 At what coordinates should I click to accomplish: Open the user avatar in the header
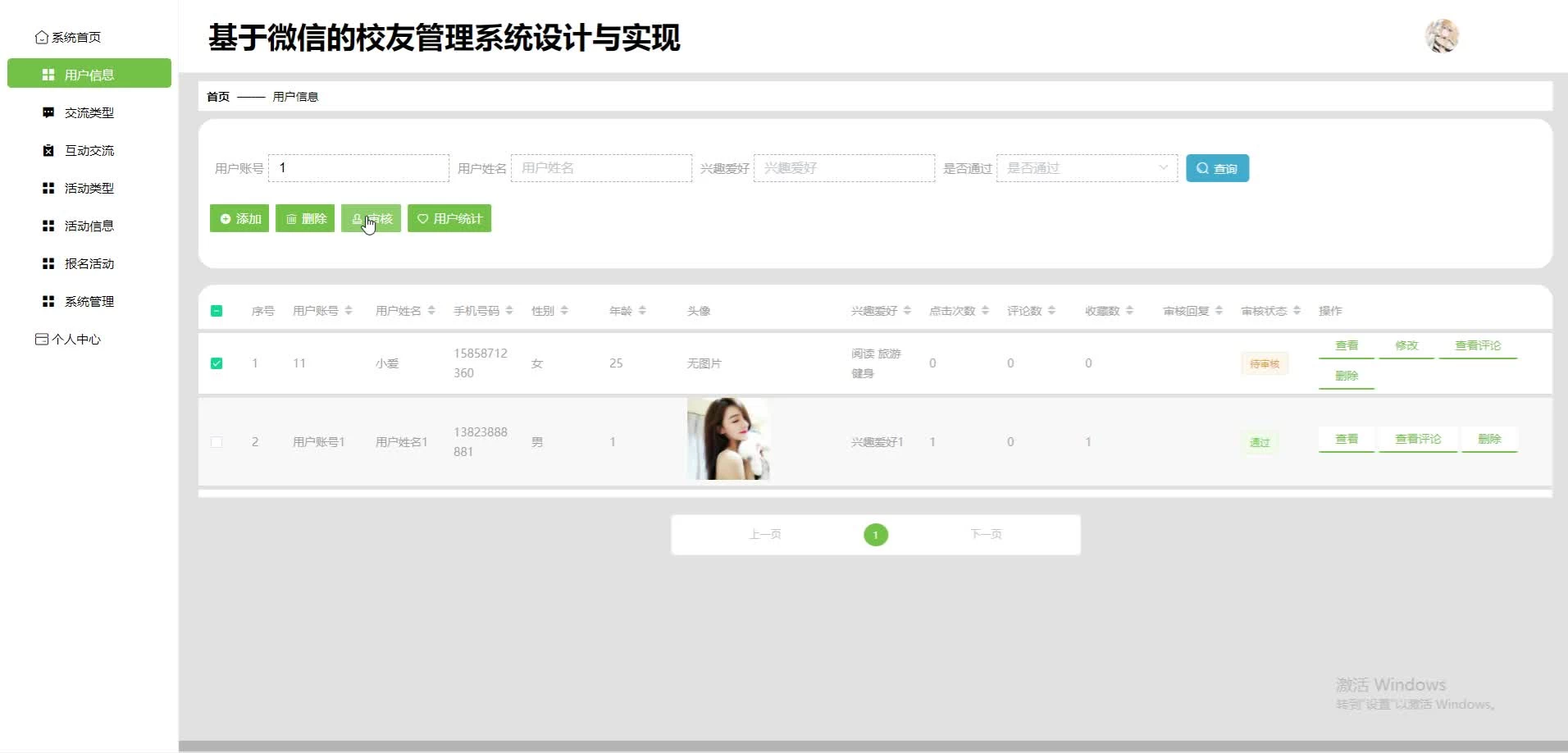coord(1442,36)
